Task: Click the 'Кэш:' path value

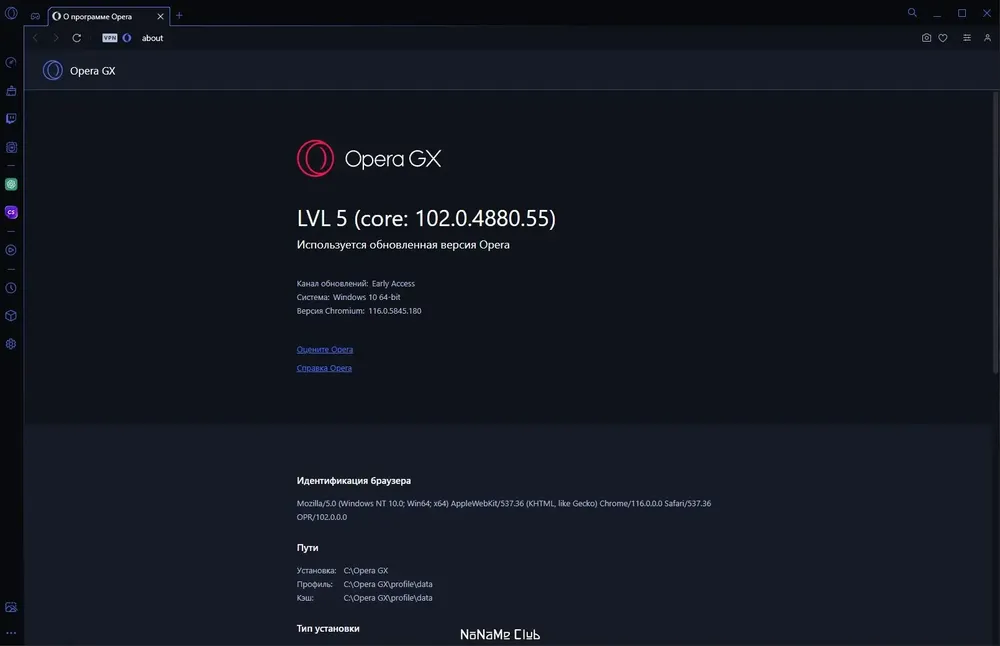Action: click(x=388, y=598)
